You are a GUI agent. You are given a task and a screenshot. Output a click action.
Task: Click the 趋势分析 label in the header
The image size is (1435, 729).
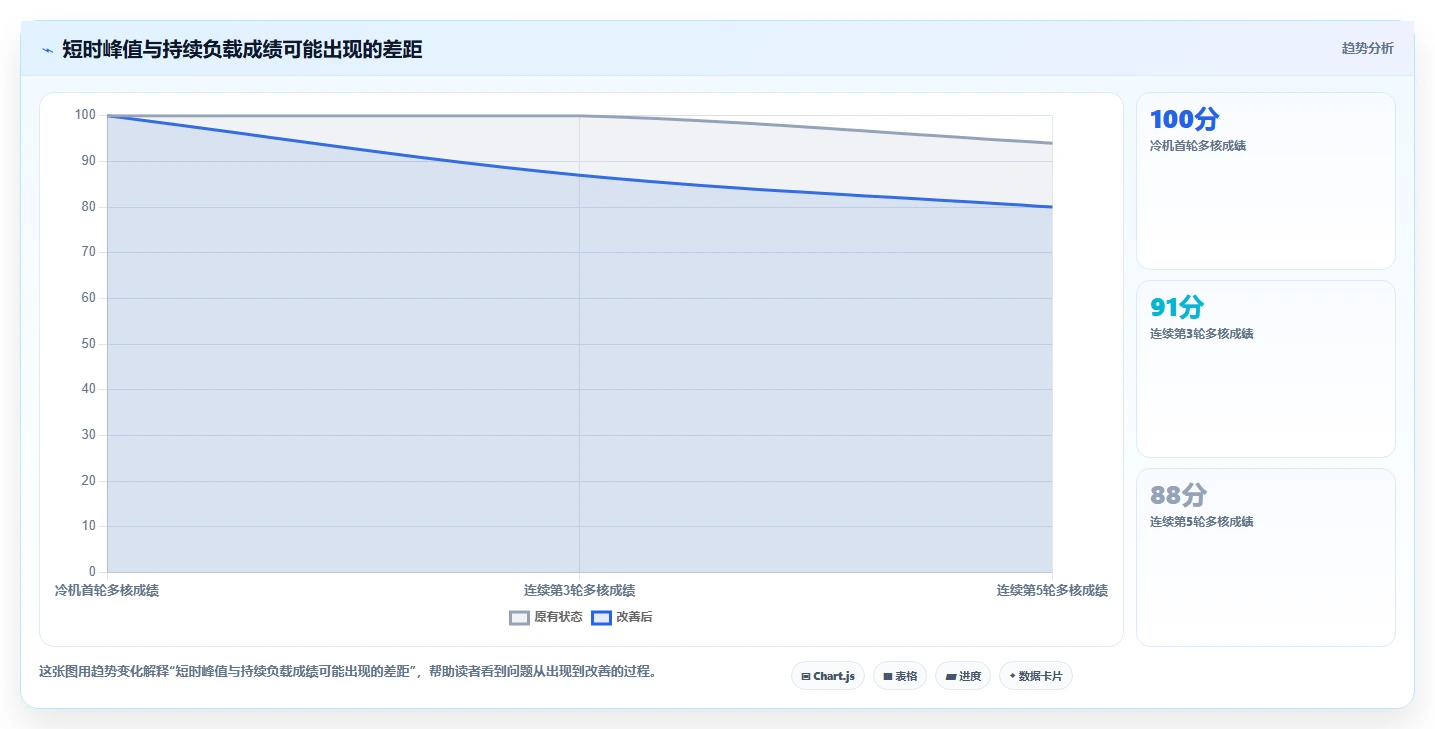[x=1367, y=49]
